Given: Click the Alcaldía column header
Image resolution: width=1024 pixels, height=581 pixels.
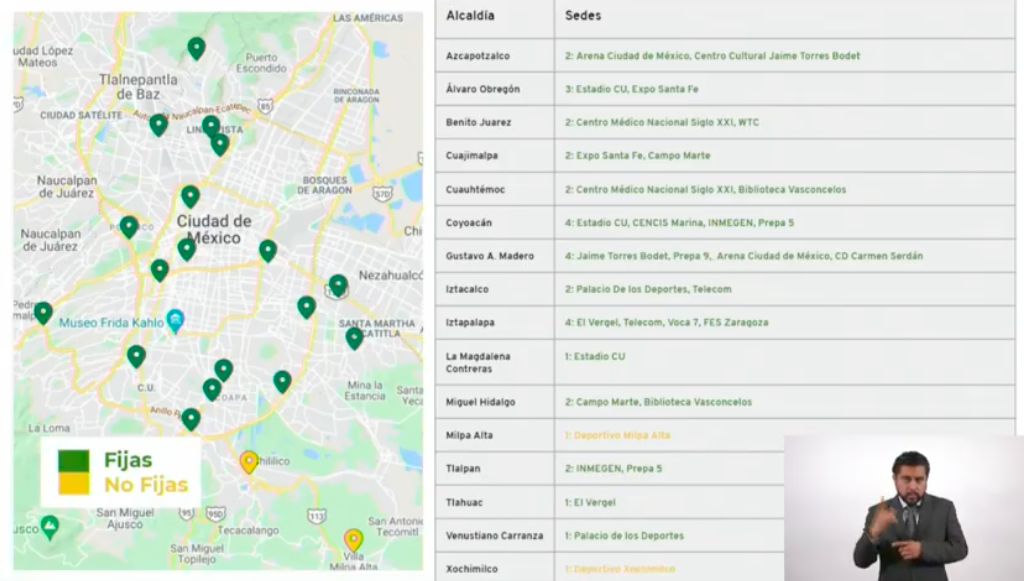Looking at the screenshot, I should (466, 16).
